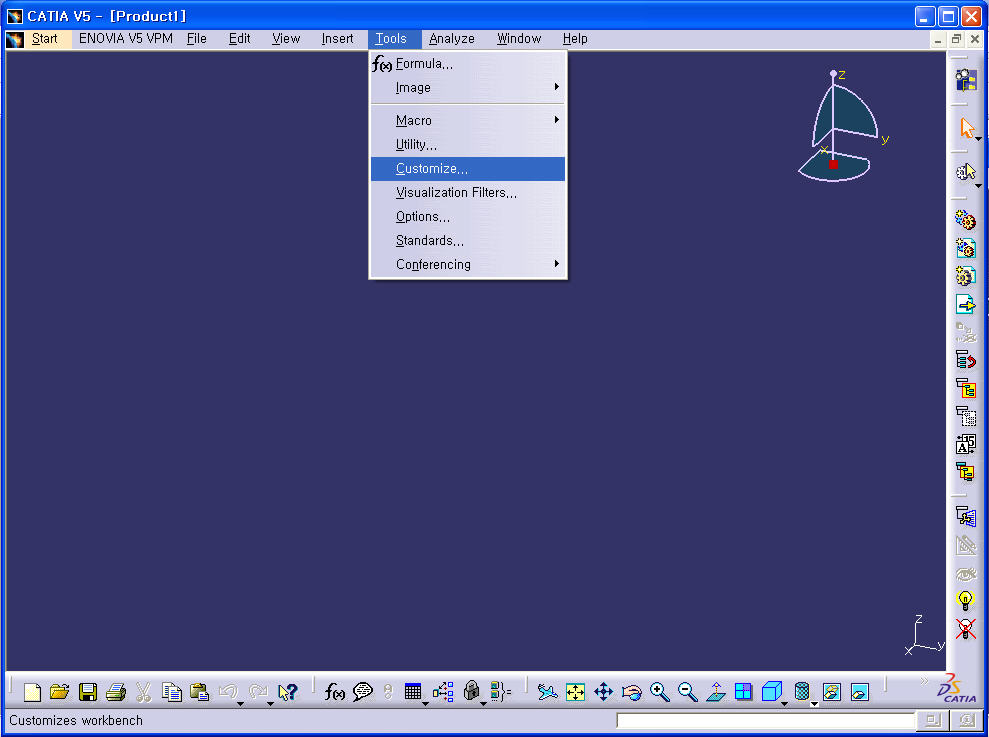Viewport: 989px width, 737px height.
Task: Click the Zoom In magnifier icon
Action: 659,692
